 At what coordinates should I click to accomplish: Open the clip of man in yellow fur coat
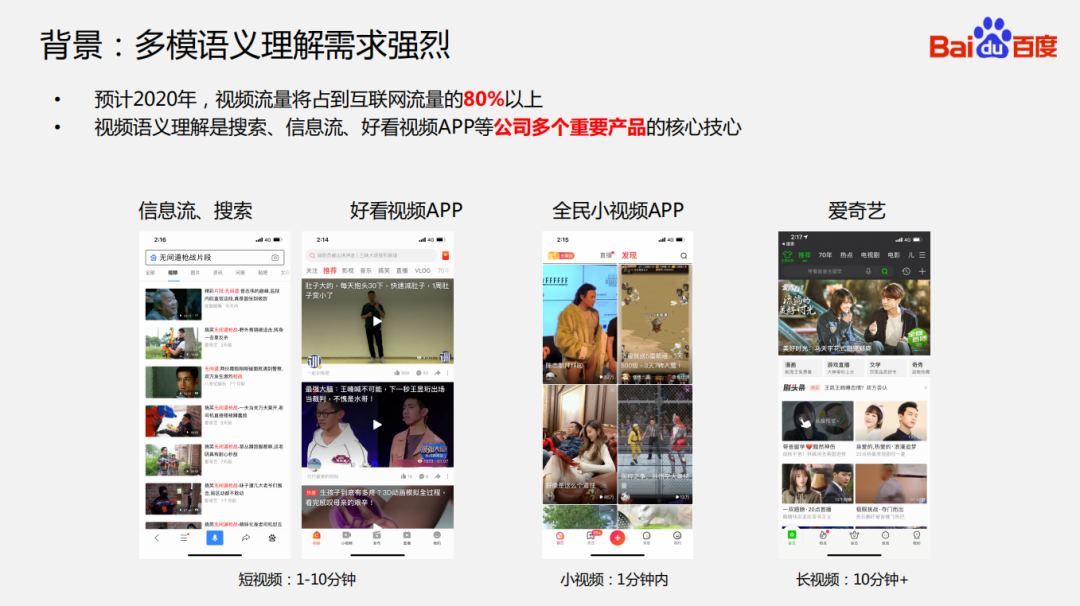(579, 323)
